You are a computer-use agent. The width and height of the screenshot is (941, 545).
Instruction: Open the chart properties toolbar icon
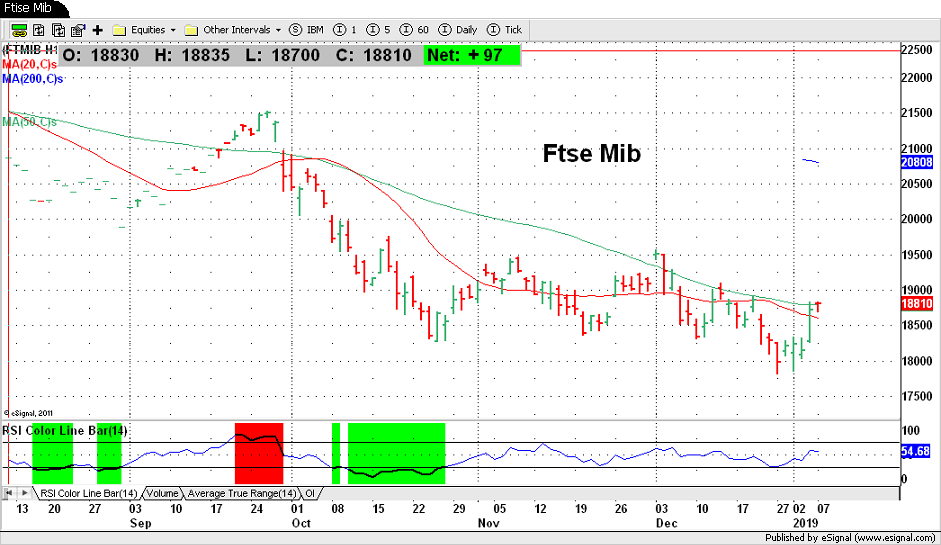tap(78, 30)
